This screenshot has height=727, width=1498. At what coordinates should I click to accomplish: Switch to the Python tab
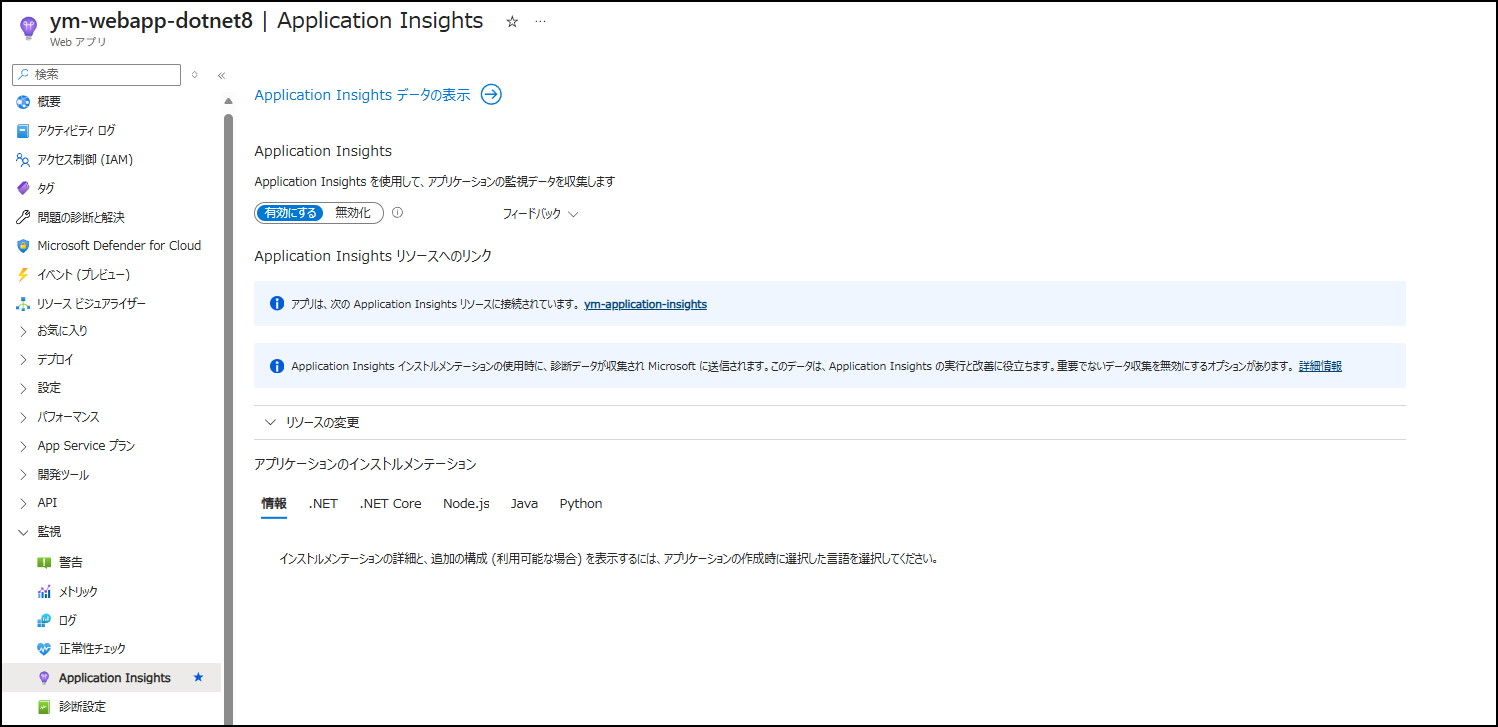pyautogui.click(x=581, y=504)
